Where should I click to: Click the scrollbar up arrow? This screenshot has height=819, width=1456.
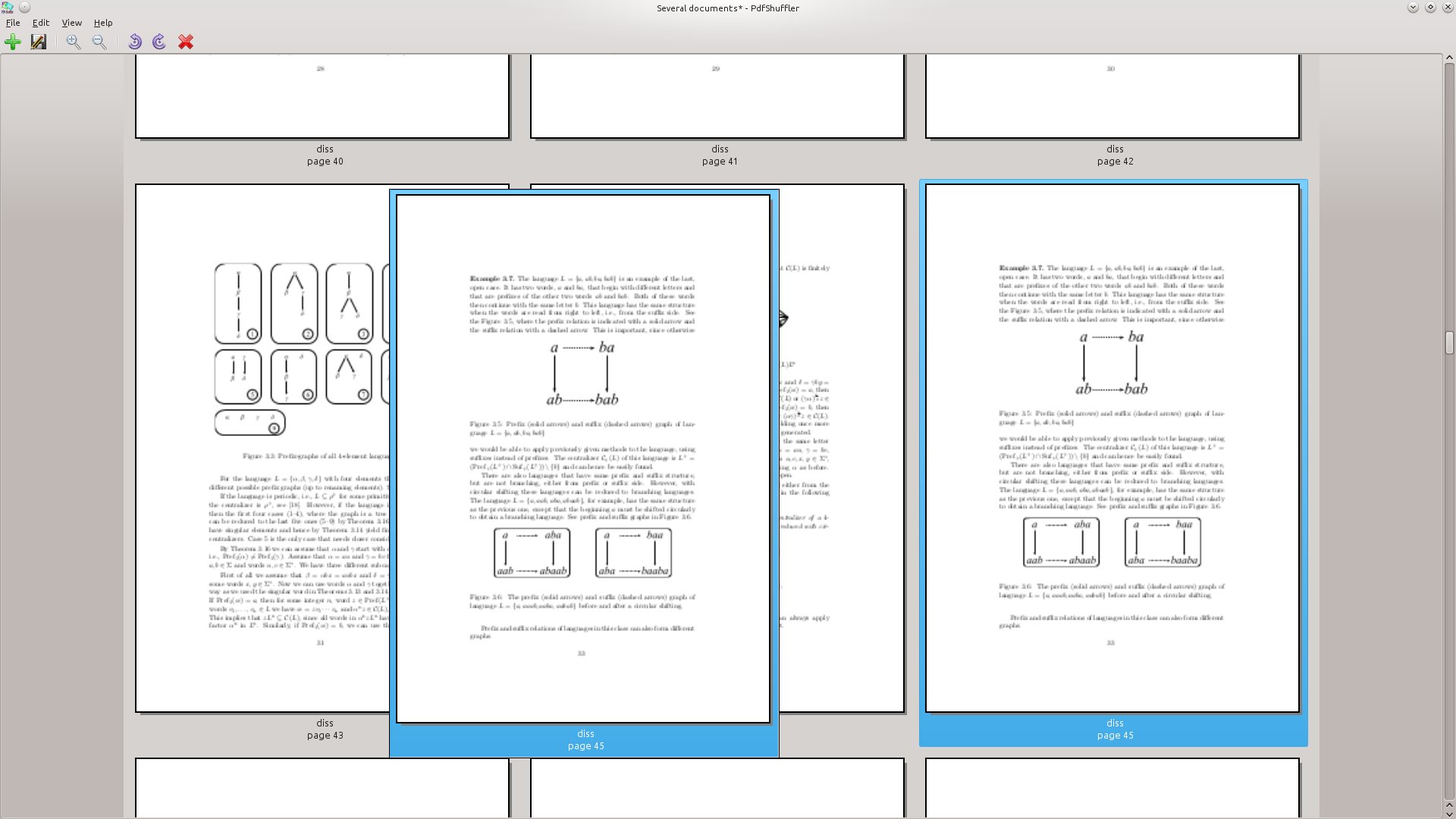tap(1449, 59)
